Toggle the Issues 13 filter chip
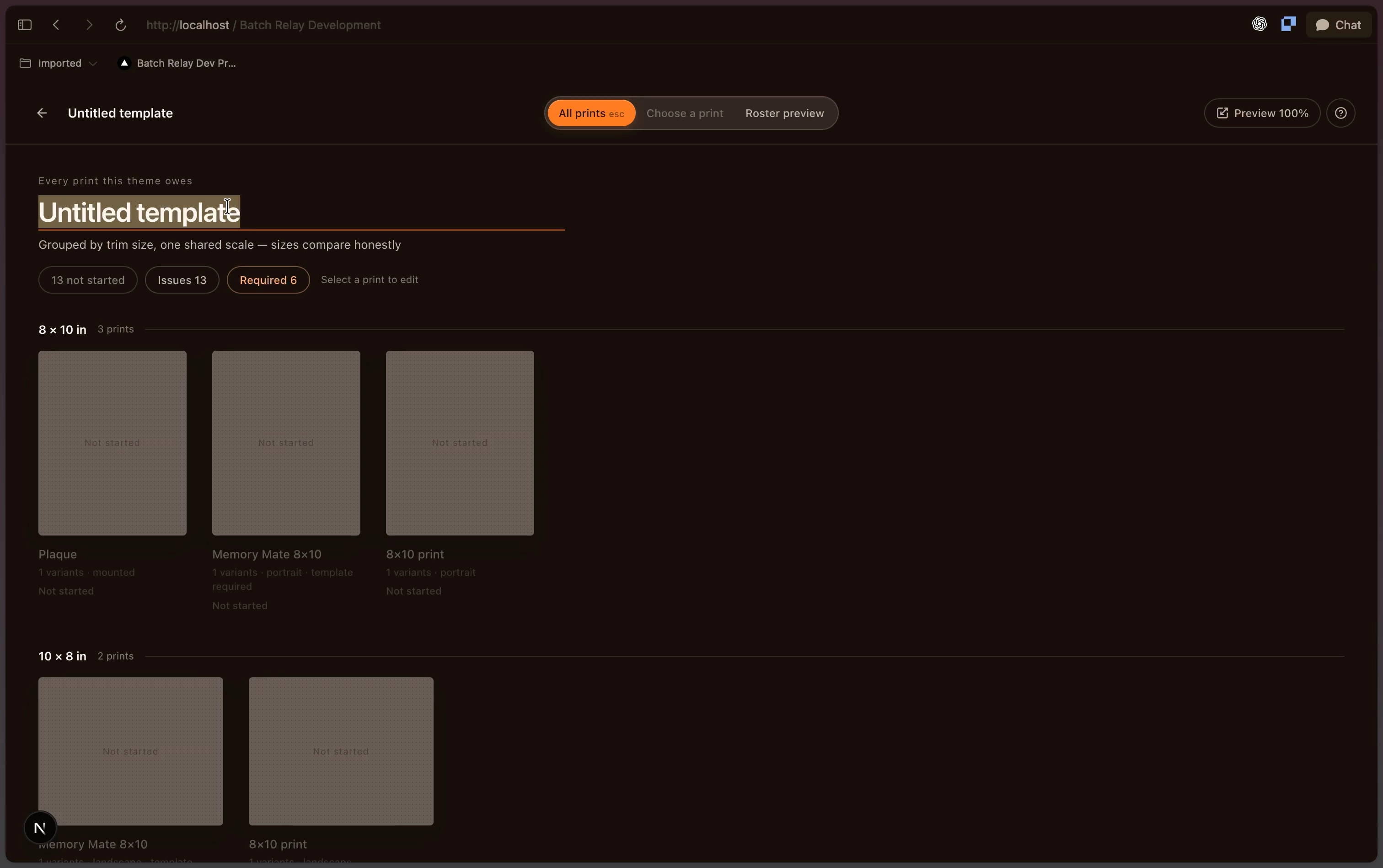The width and height of the screenshot is (1383, 868). point(182,280)
